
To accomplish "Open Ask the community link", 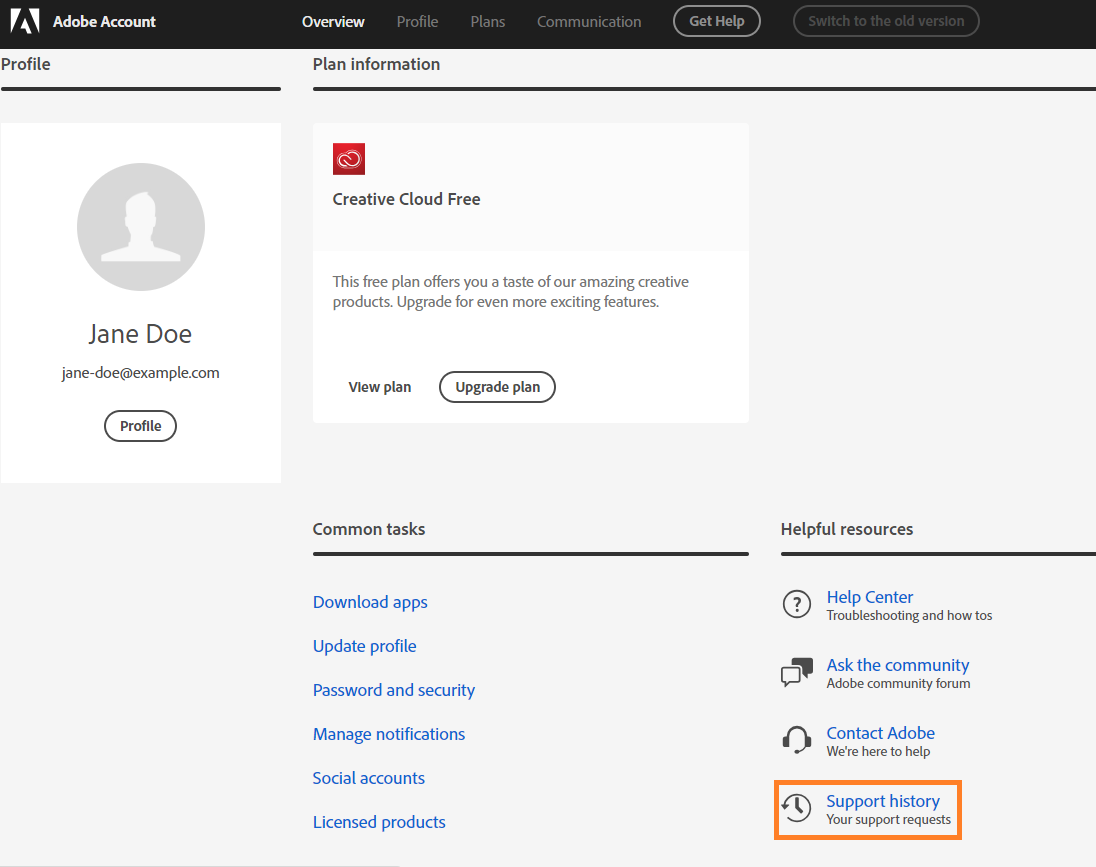I will coord(897,665).
